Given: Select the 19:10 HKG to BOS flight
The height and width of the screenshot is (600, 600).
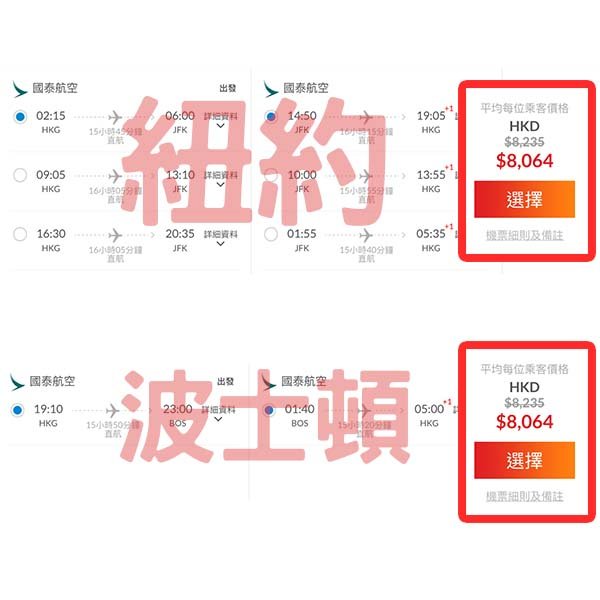Looking at the screenshot, I should pyautogui.click(x=18, y=410).
